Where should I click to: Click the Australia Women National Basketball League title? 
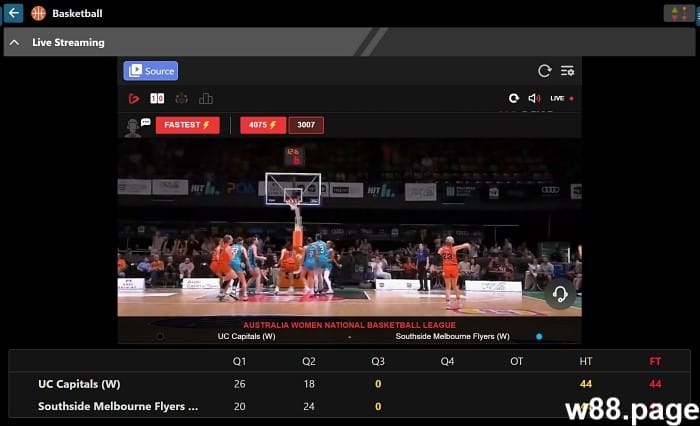pyautogui.click(x=350, y=325)
